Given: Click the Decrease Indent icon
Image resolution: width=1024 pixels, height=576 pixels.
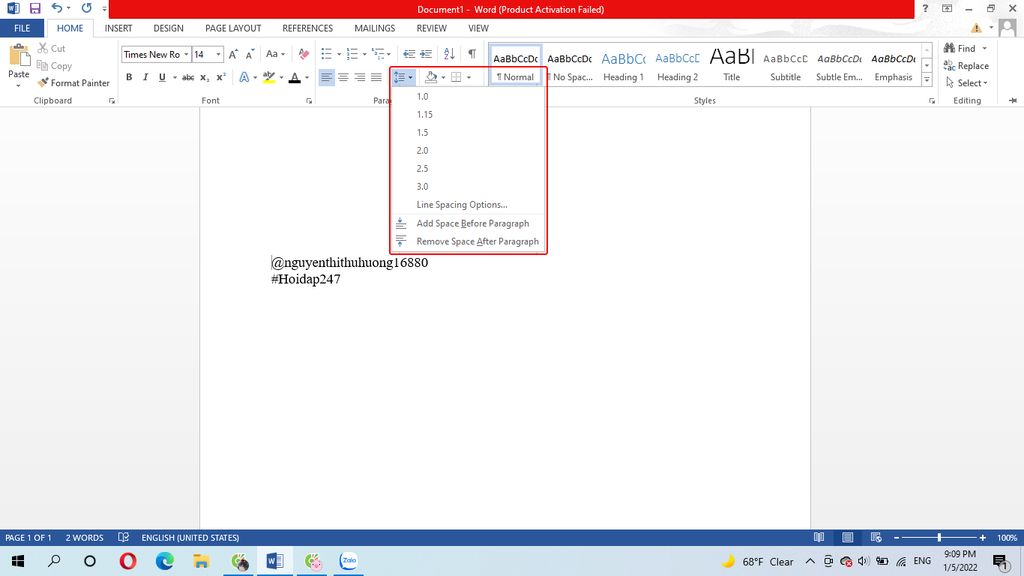Looking at the screenshot, I should click(409, 54).
